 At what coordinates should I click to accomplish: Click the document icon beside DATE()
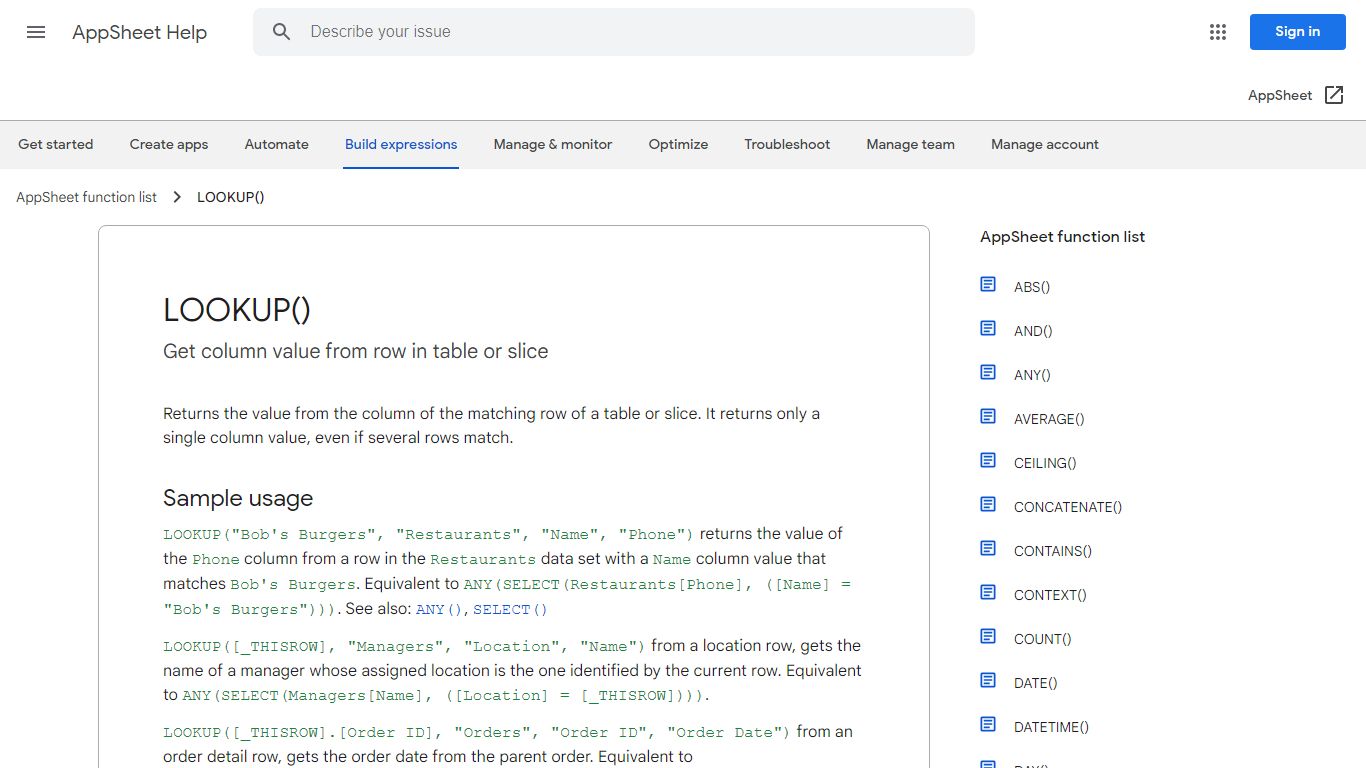tap(988, 681)
